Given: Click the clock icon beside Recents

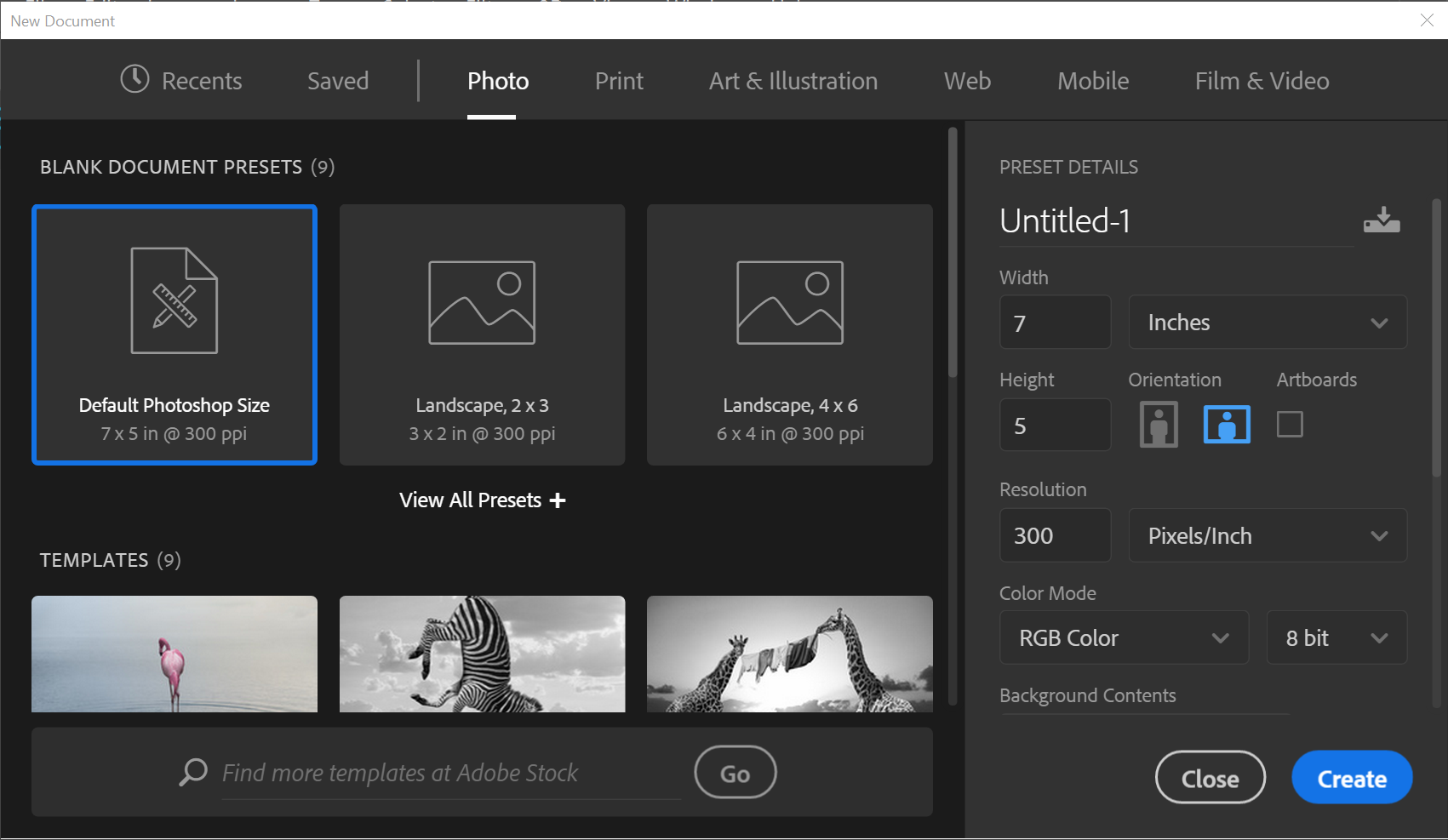Looking at the screenshot, I should tap(134, 80).
